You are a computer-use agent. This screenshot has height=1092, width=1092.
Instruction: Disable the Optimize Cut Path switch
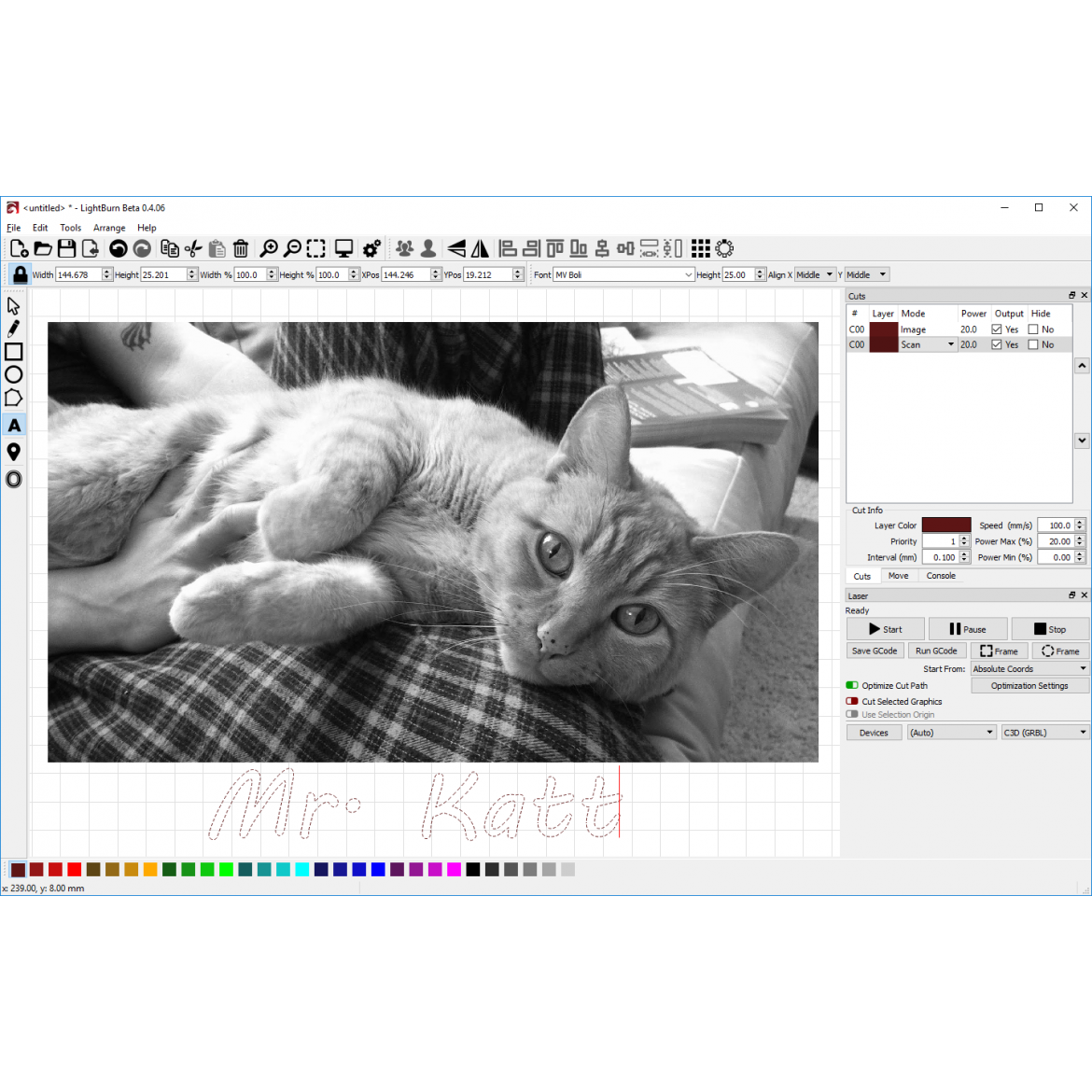click(x=852, y=685)
